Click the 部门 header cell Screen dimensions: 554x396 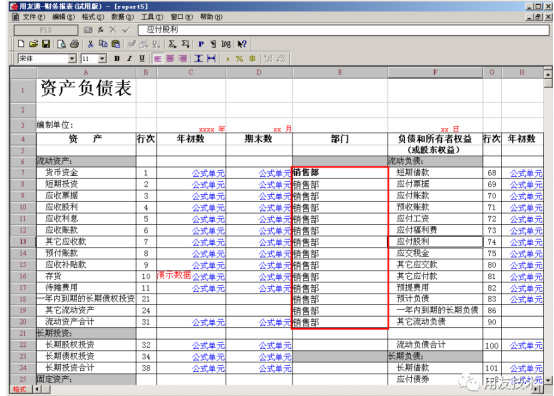click(x=340, y=139)
